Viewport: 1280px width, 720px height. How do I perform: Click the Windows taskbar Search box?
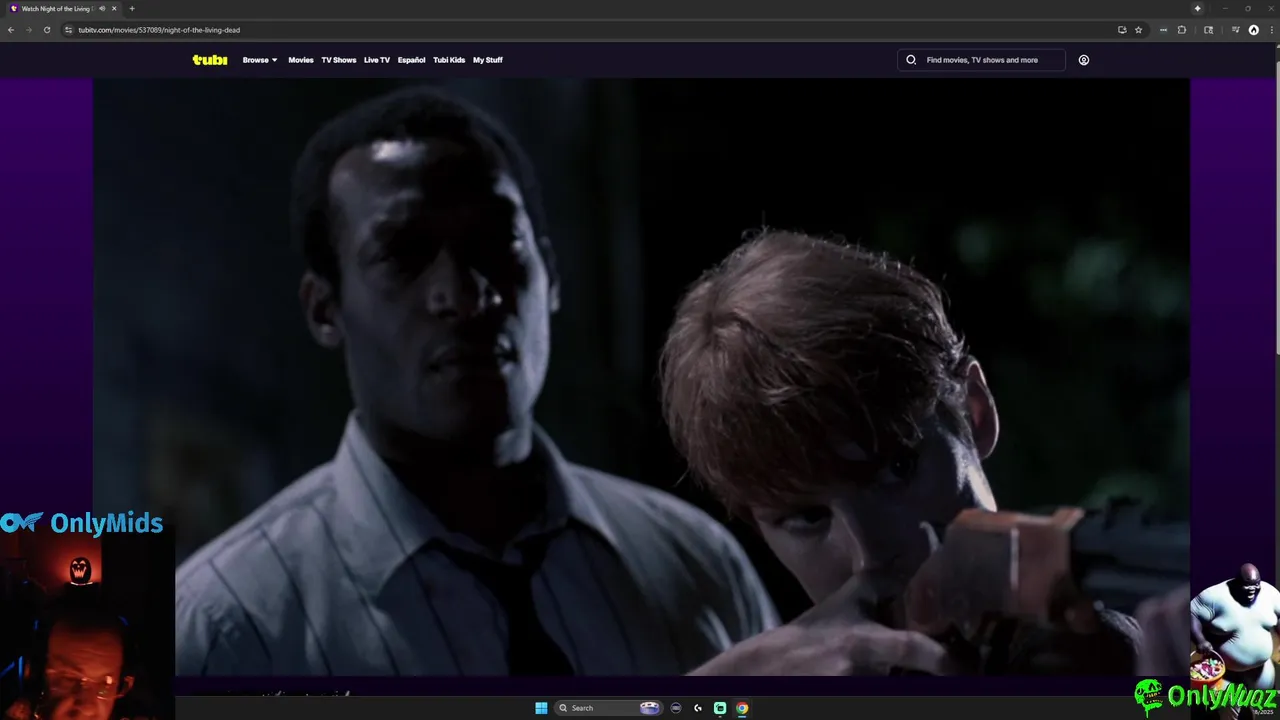[609, 708]
